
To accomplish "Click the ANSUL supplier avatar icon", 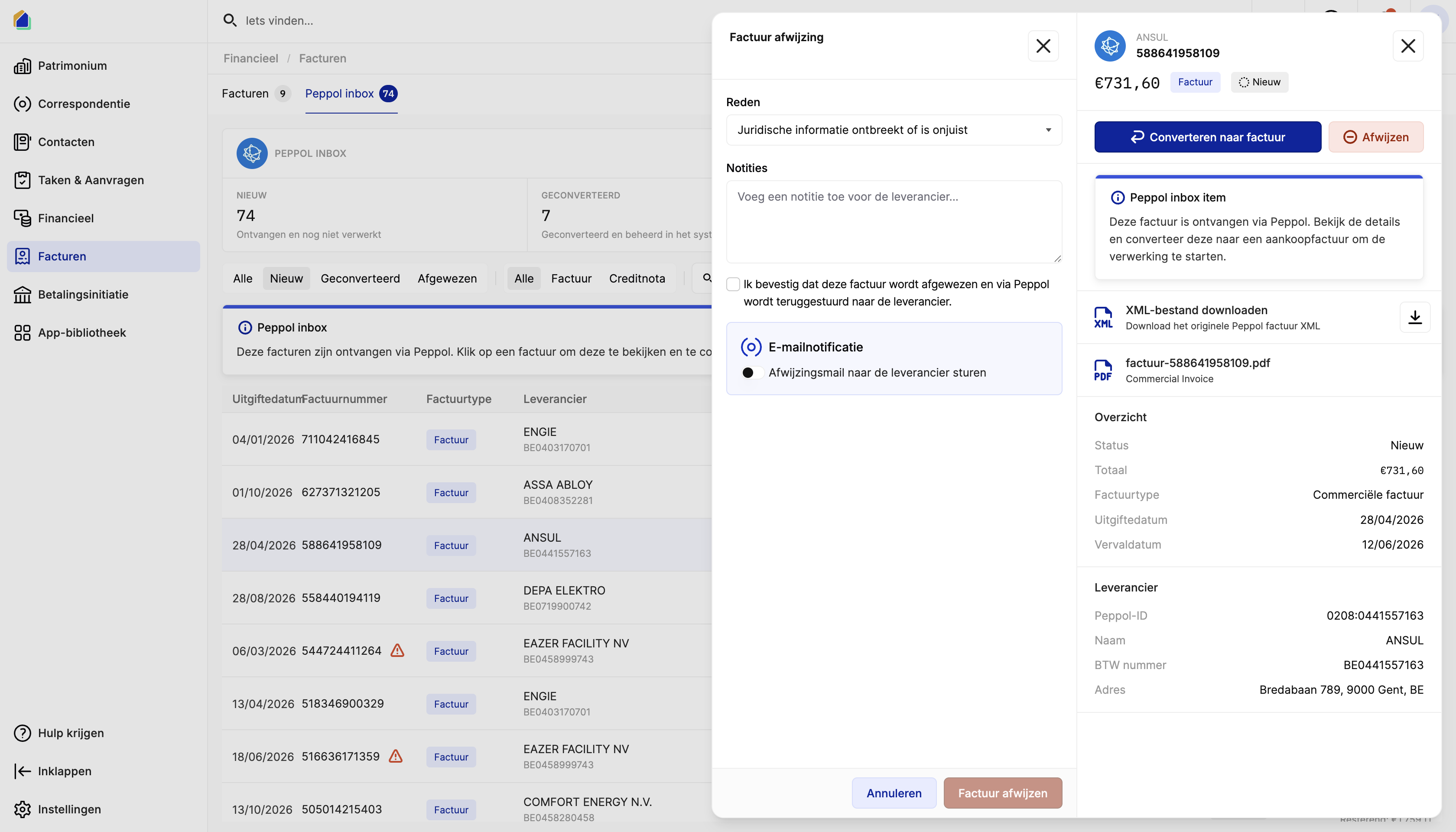I will point(1110,45).
